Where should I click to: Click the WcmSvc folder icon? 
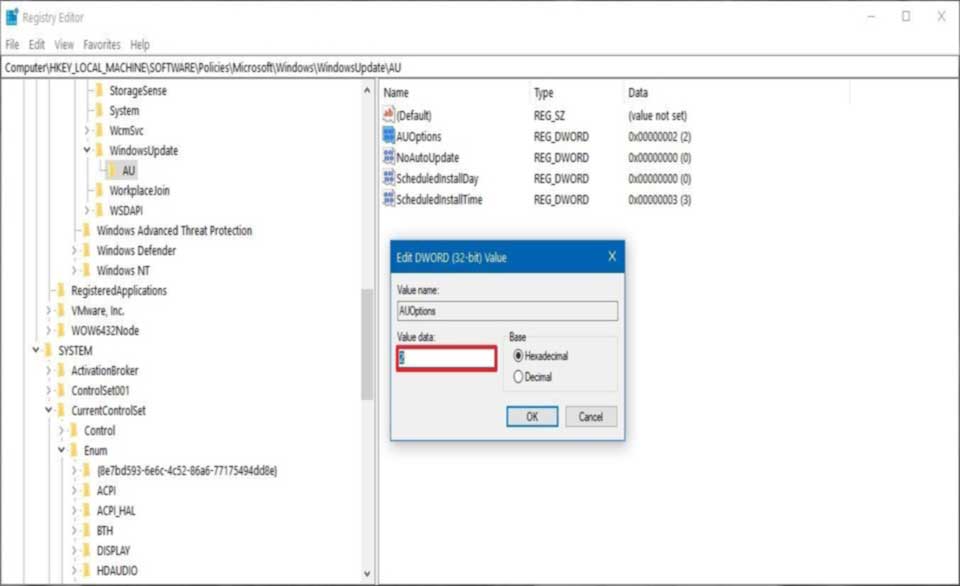point(99,130)
